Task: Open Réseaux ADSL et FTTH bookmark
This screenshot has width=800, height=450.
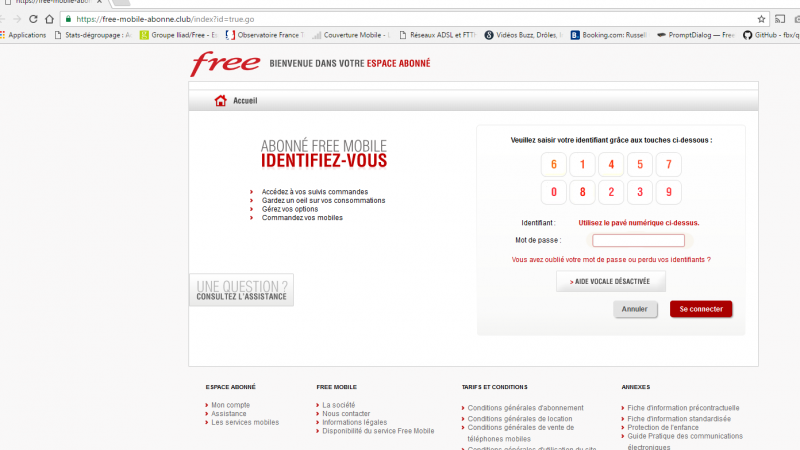Action: coord(437,35)
